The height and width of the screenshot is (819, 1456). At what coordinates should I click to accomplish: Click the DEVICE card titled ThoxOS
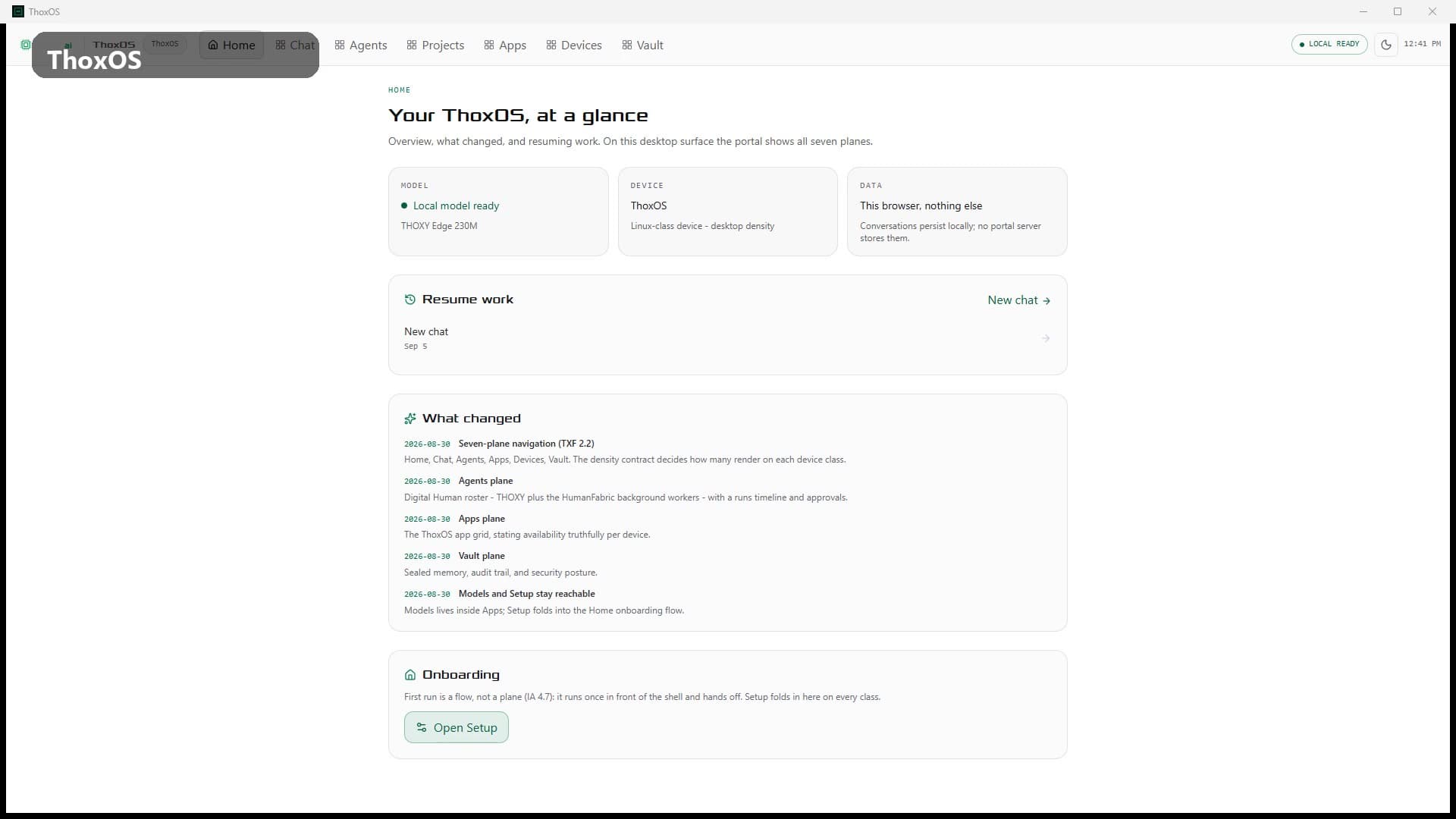pos(727,212)
